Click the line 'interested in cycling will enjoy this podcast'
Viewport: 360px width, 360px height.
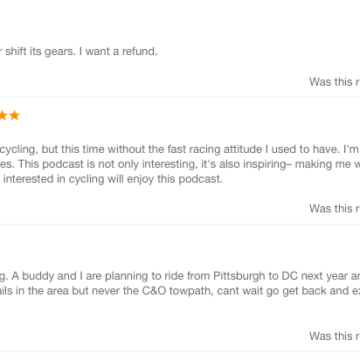click(x=111, y=179)
